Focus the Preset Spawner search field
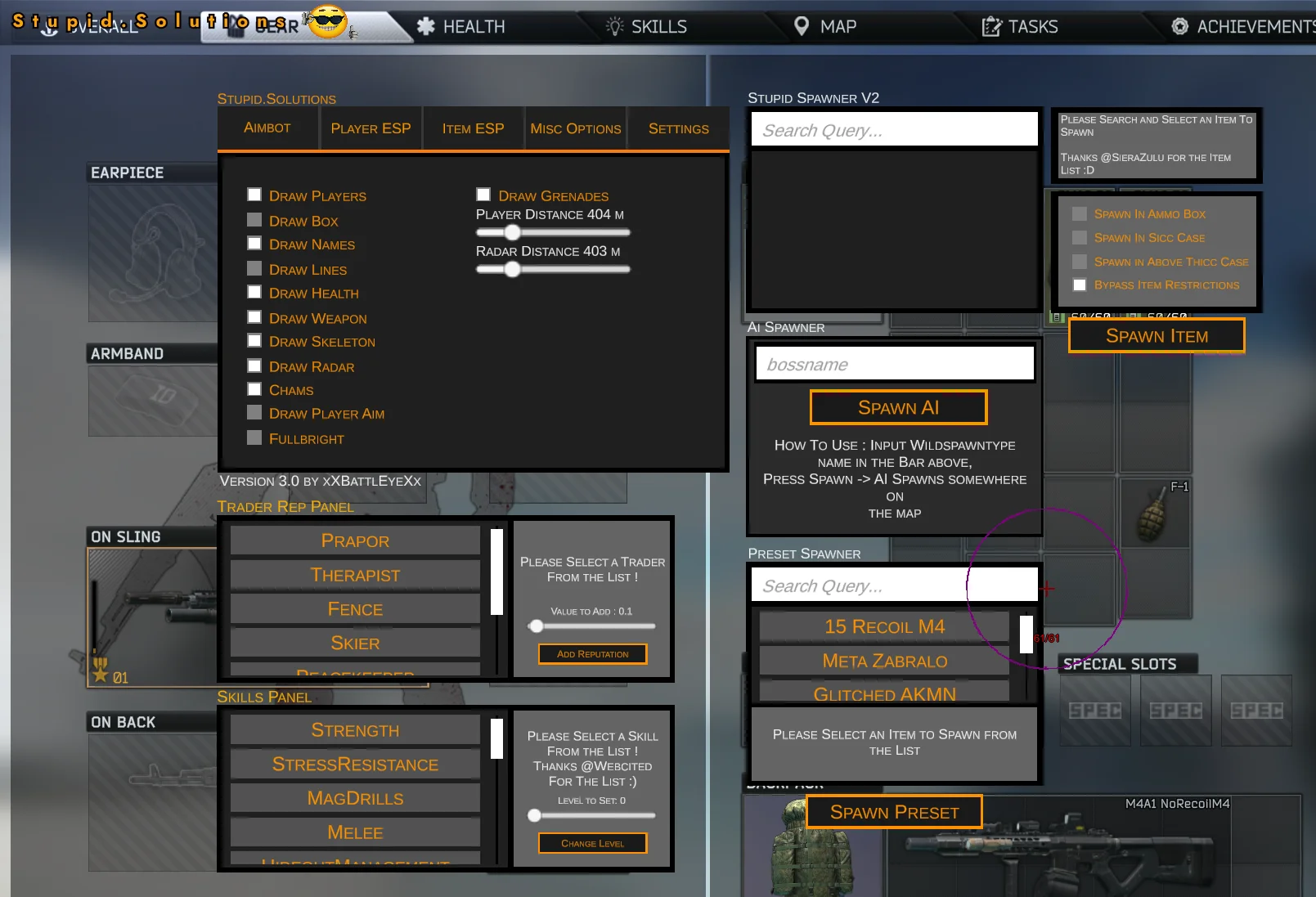Viewport: 1316px width, 897px height. click(894, 585)
